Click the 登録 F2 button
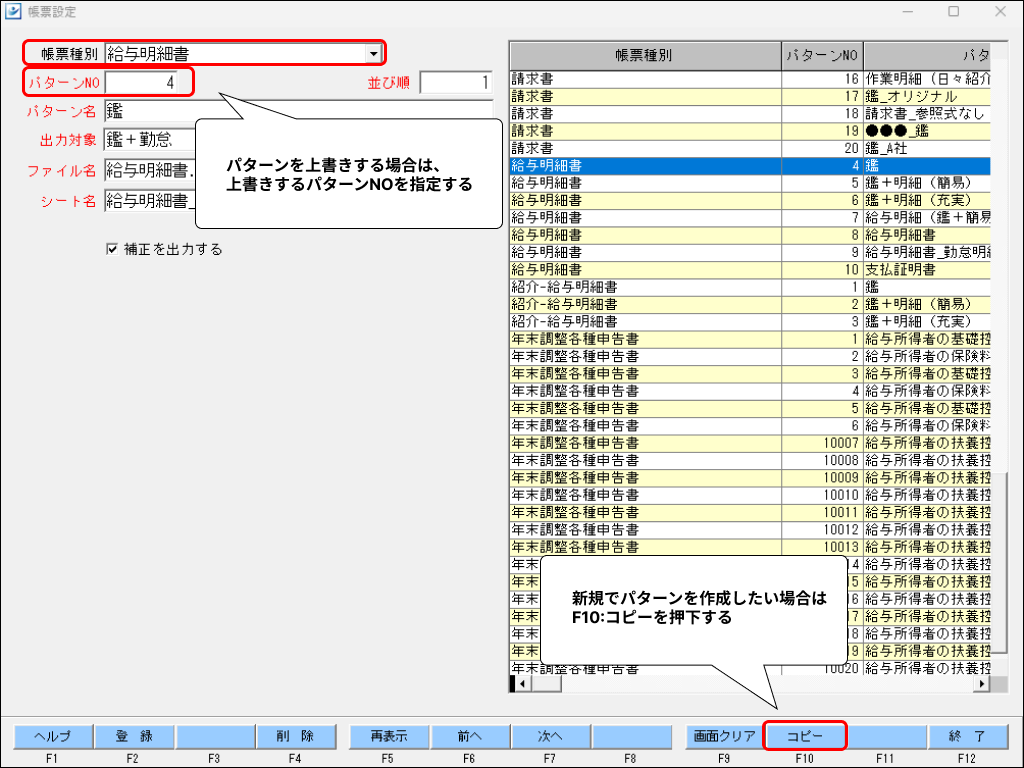The width and height of the screenshot is (1024, 768). [x=134, y=736]
